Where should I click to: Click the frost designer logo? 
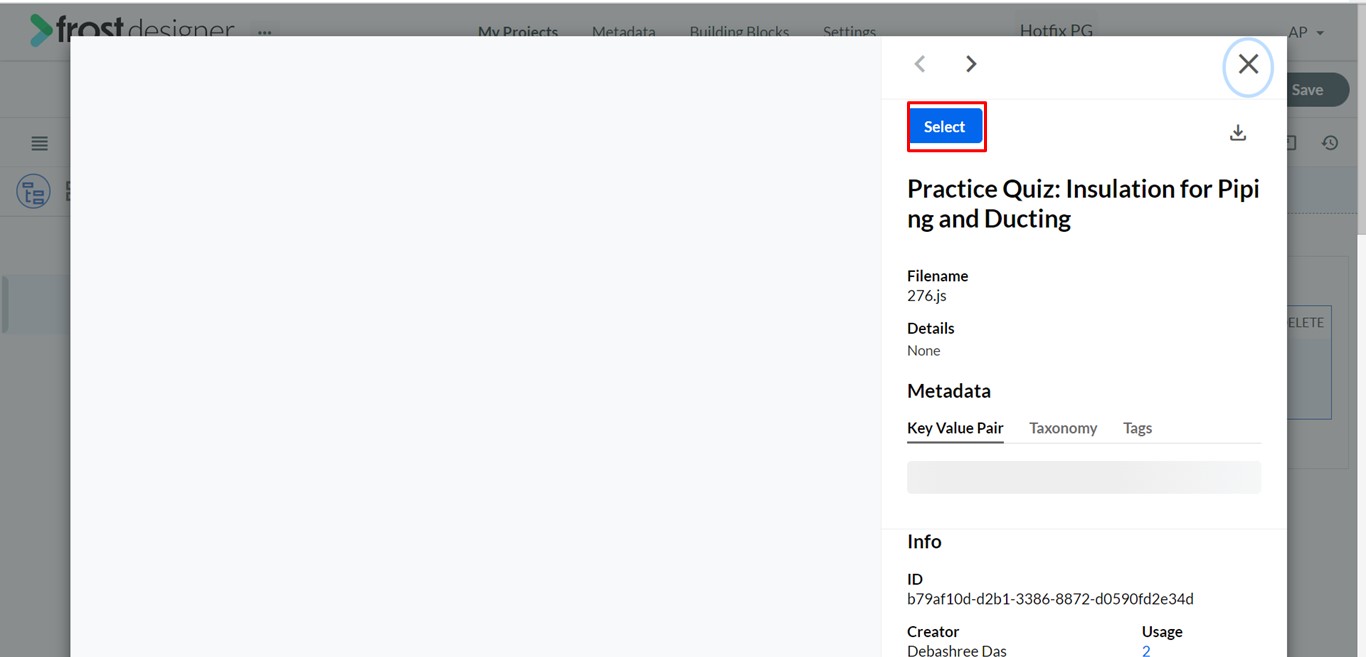(x=132, y=30)
